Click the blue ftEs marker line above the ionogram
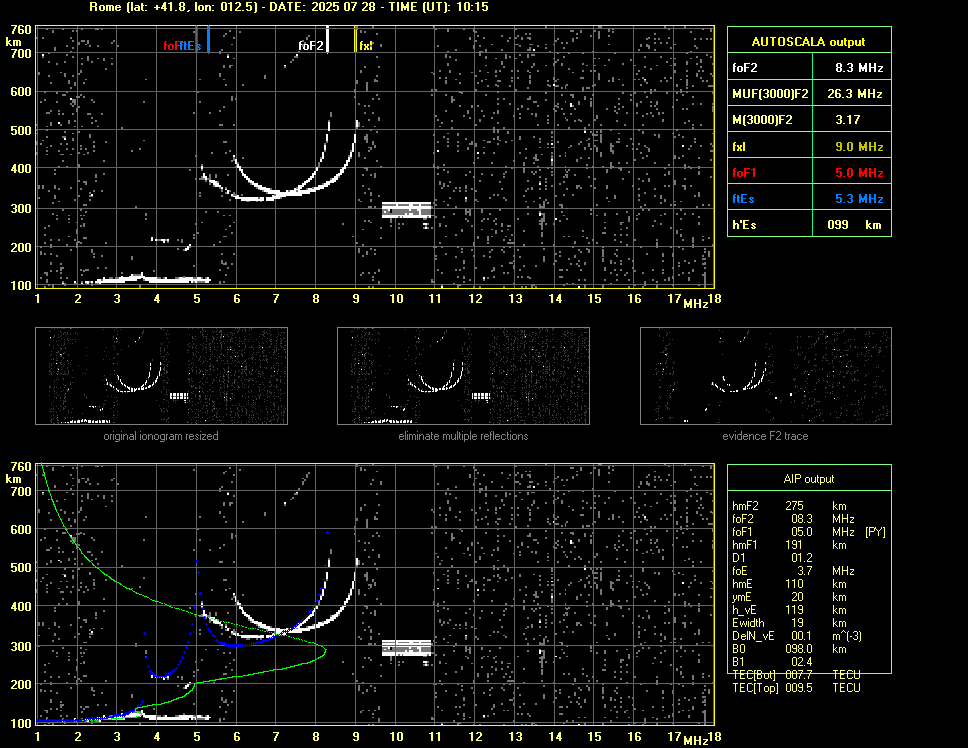The height and width of the screenshot is (748, 968). click(x=209, y=39)
